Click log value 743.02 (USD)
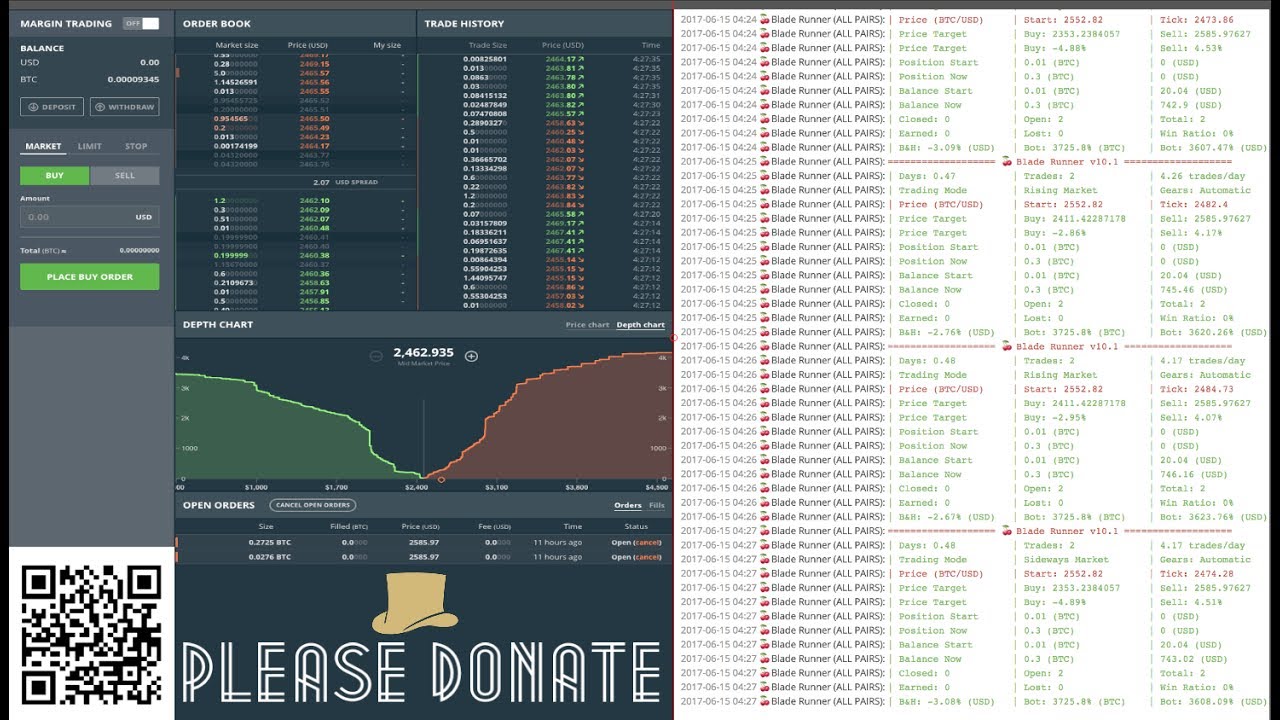The width and height of the screenshot is (1280, 720). point(1191,659)
